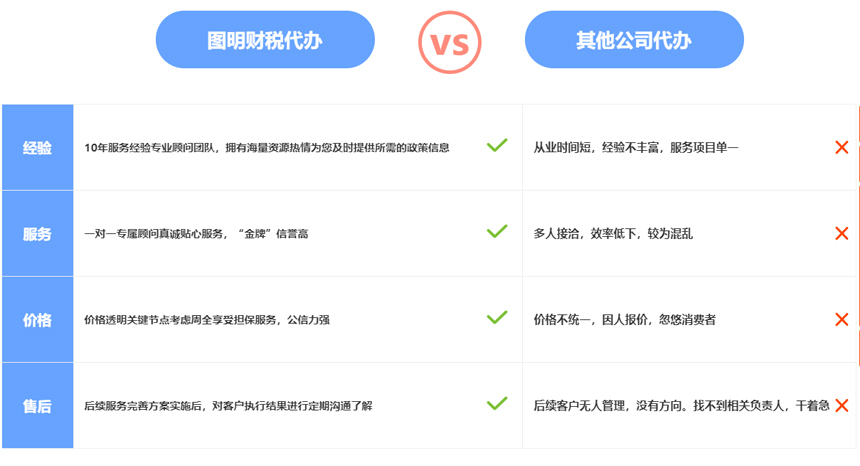Click the circular VS badge
Image resolution: width=860 pixels, height=466 pixels.
tap(450, 42)
